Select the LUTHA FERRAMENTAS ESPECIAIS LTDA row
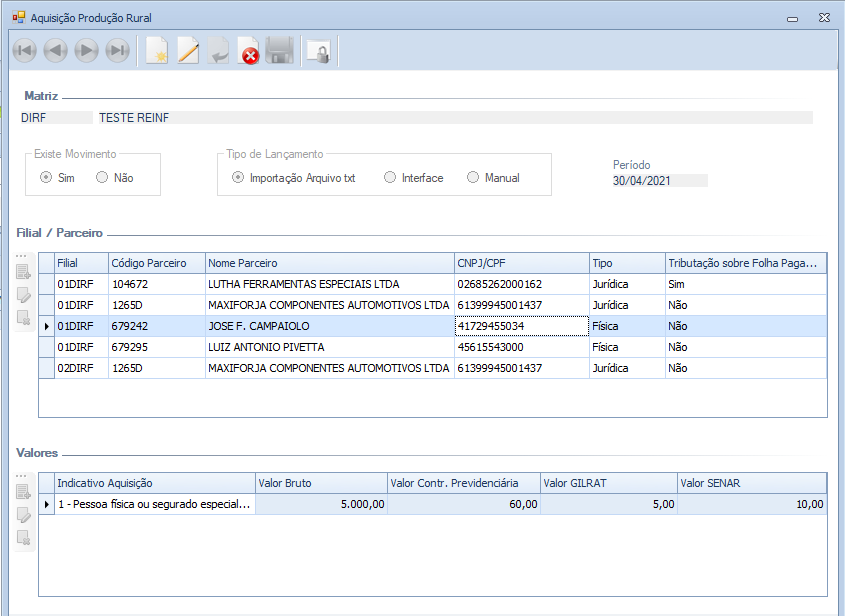845x616 pixels. (328, 284)
